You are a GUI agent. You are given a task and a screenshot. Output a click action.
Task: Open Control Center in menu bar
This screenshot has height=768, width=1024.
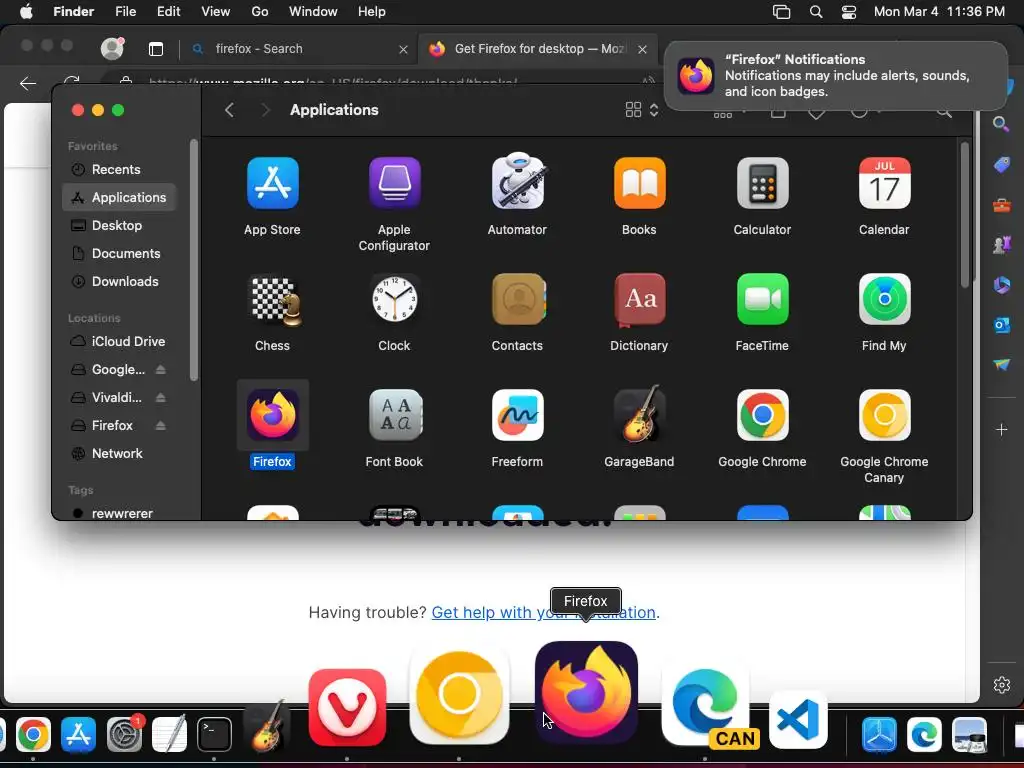click(x=848, y=12)
